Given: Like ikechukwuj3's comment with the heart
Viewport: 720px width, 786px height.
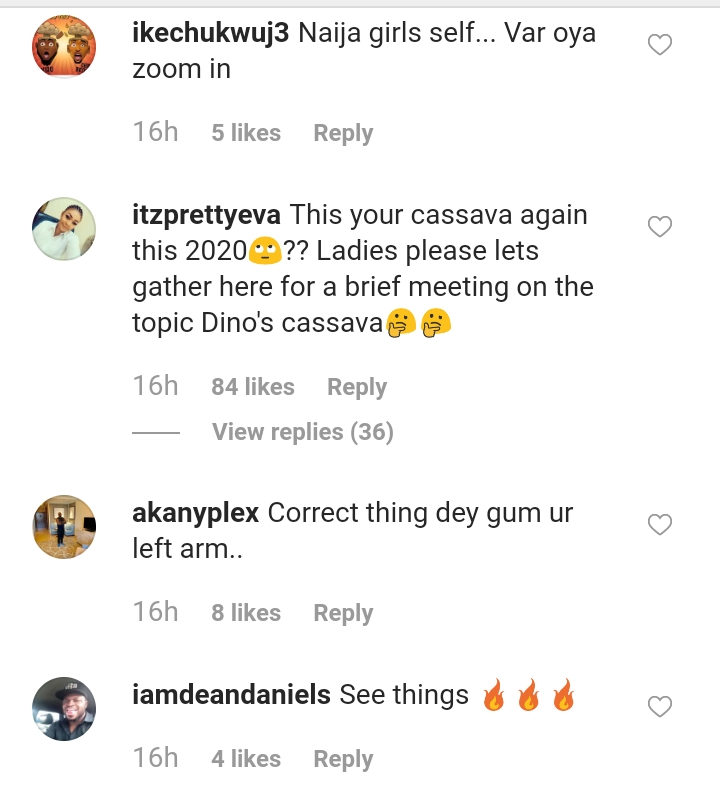Looking at the screenshot, I should 660,45.
